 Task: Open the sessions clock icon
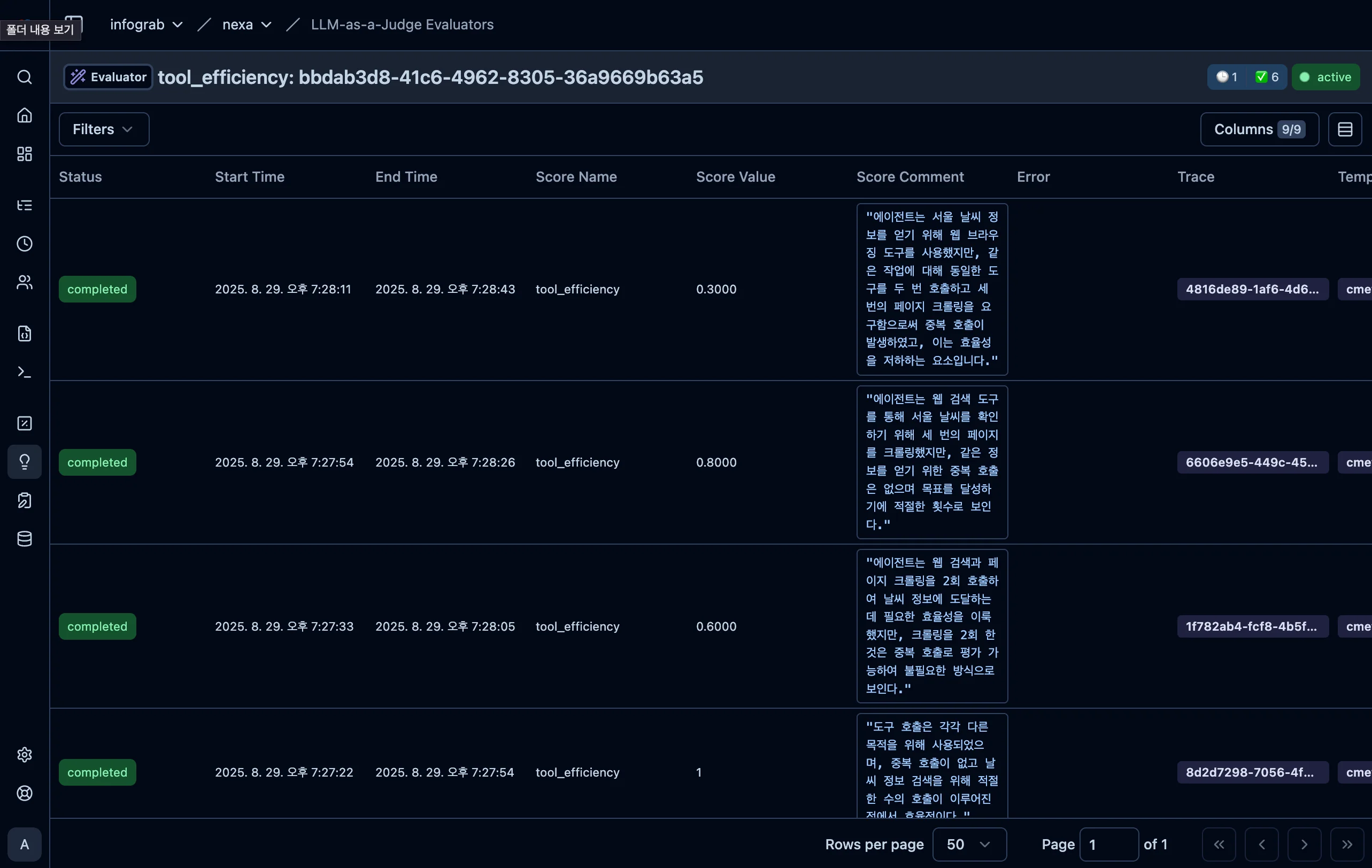(25, 244)
